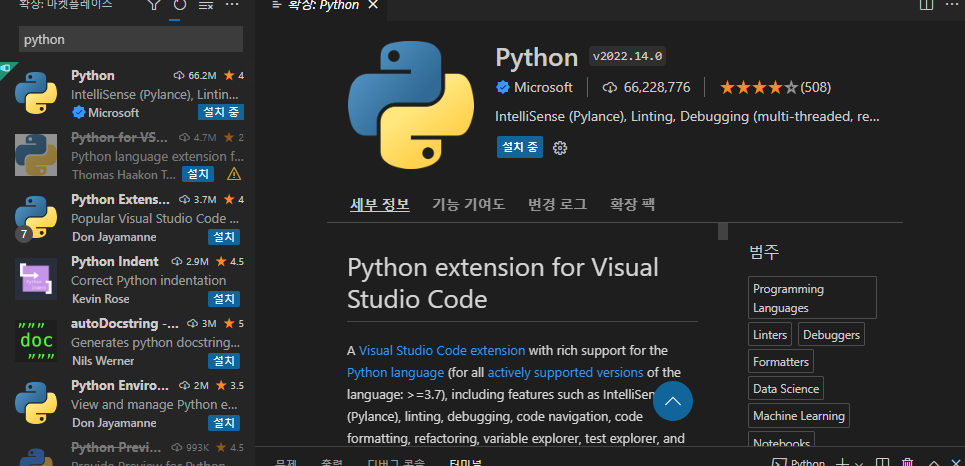This screenshot has width=965, height=466.
Task: Click the trash icon to kill terminal
Action: pyautogui.click(x=907, y=462)
